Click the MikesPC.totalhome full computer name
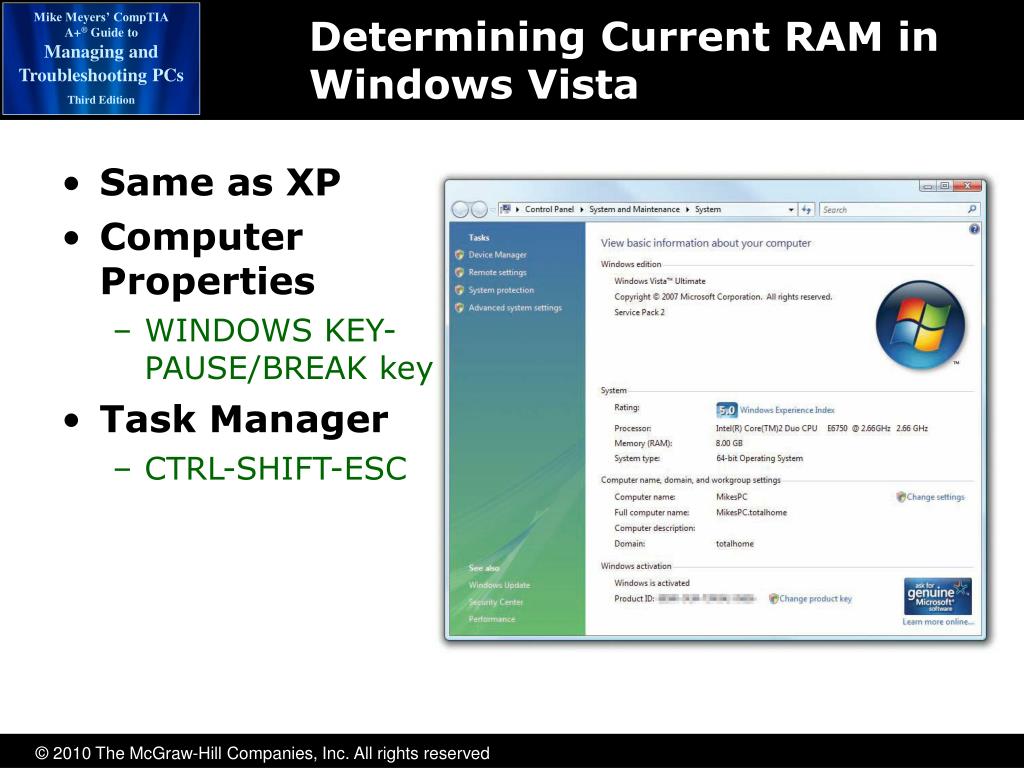Image resolution: width=1024 pixels, height=768 pixels. (751, 513)
